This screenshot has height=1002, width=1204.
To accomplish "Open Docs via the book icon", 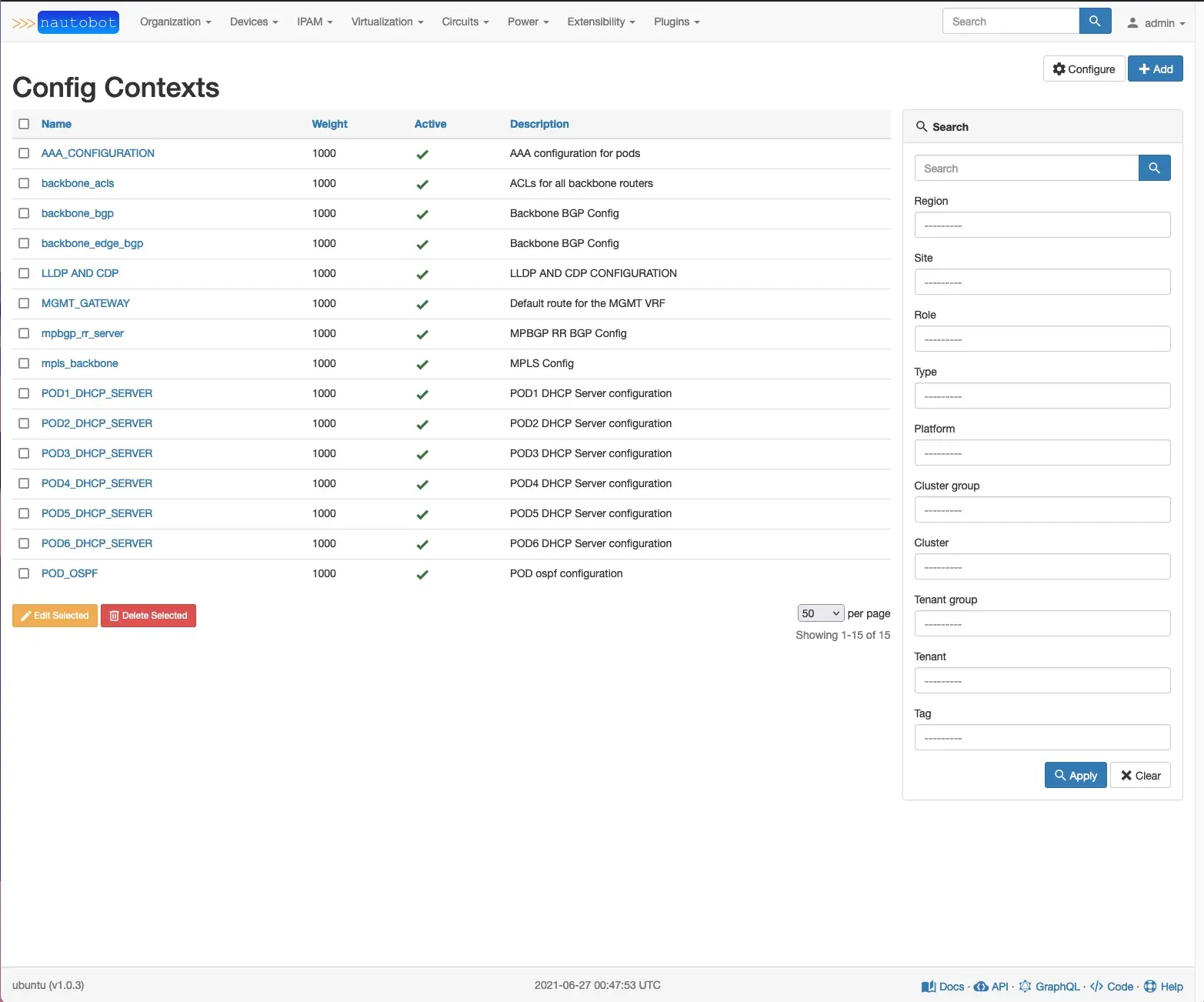I will pyautogui.click(x=929, y=987).
